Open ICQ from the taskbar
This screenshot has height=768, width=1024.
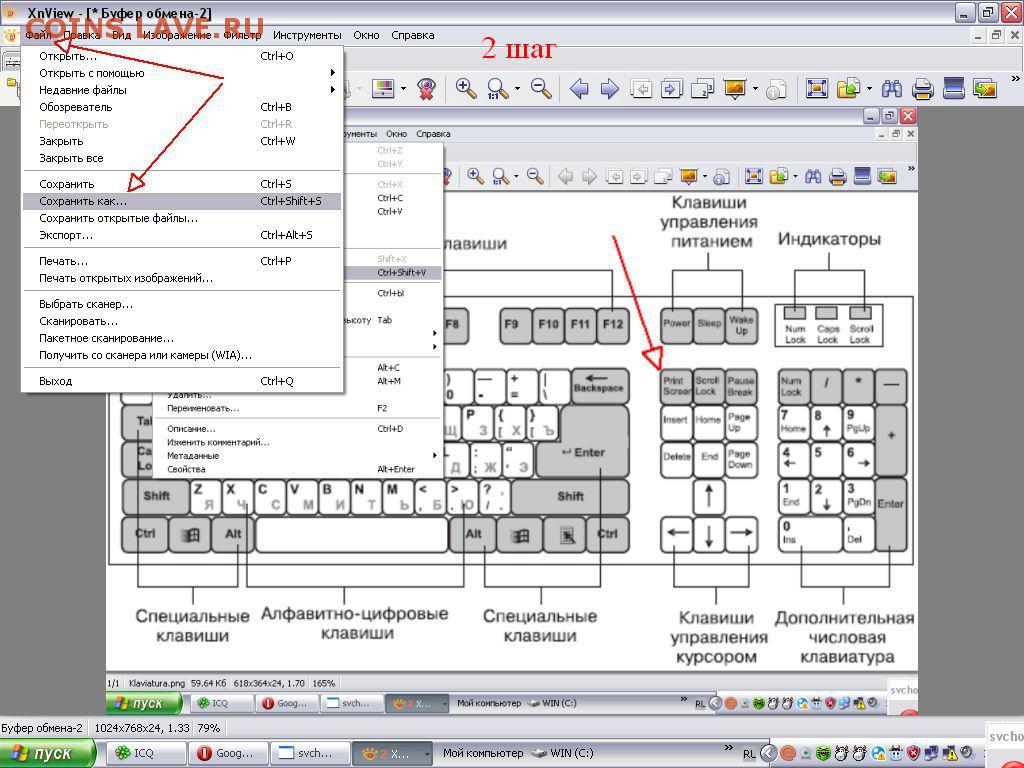point(146,753)
